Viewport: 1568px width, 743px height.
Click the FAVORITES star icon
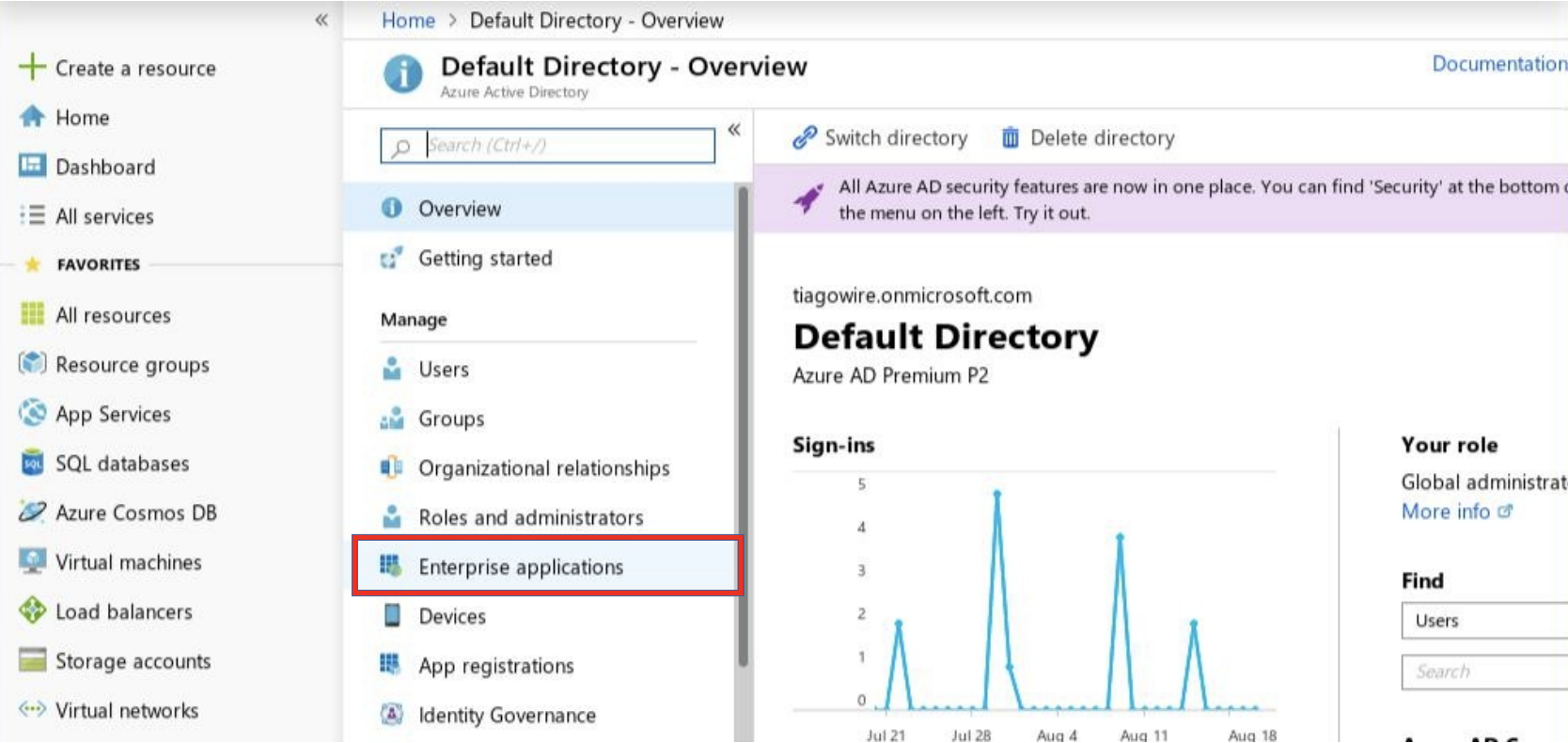[32, 264]
